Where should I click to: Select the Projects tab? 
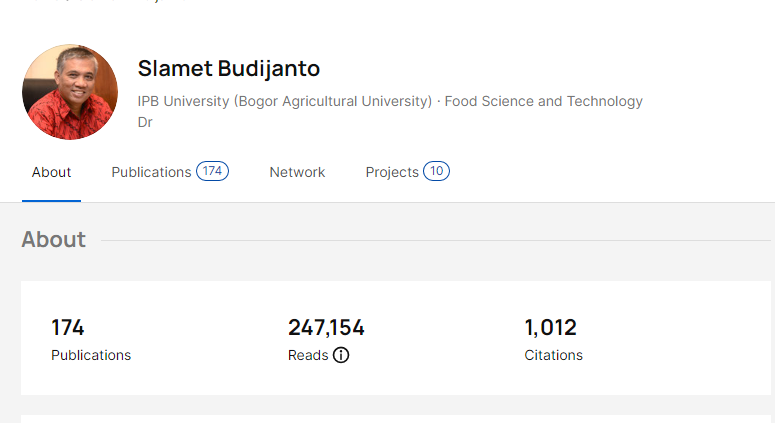pyautogui.click(x=392, y=172)
